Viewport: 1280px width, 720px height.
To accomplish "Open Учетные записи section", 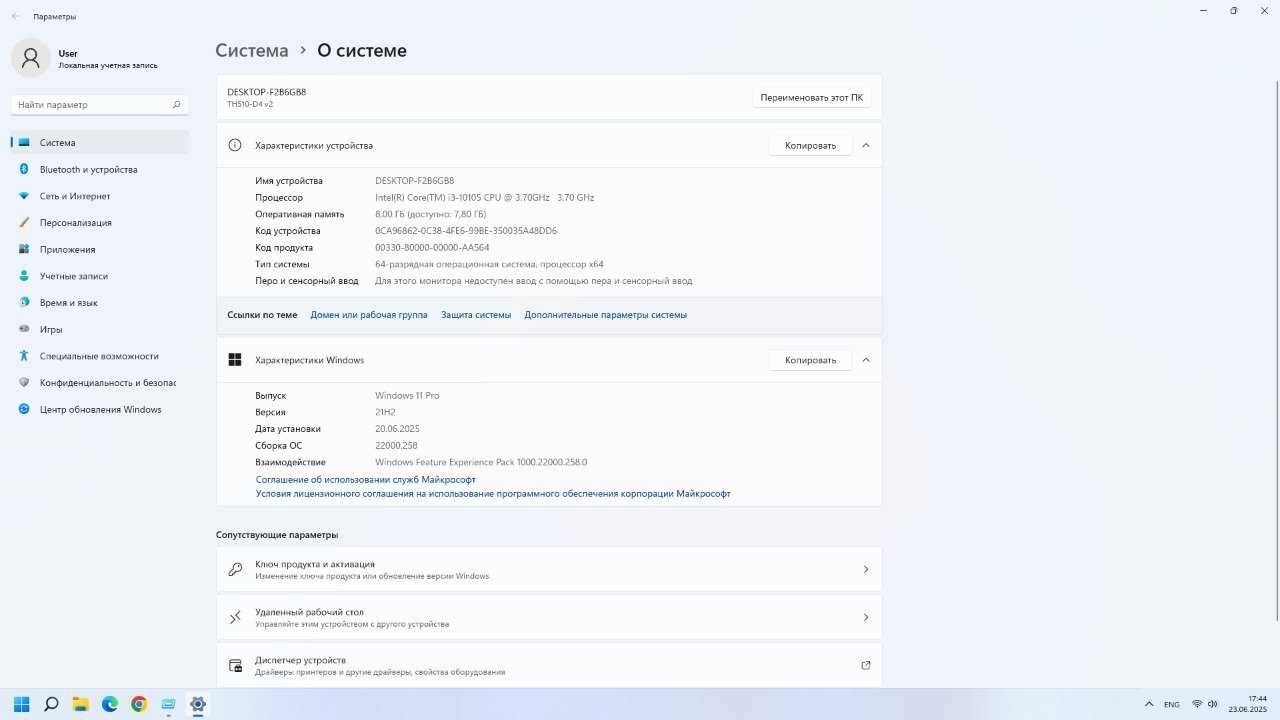I will [100, 276].
